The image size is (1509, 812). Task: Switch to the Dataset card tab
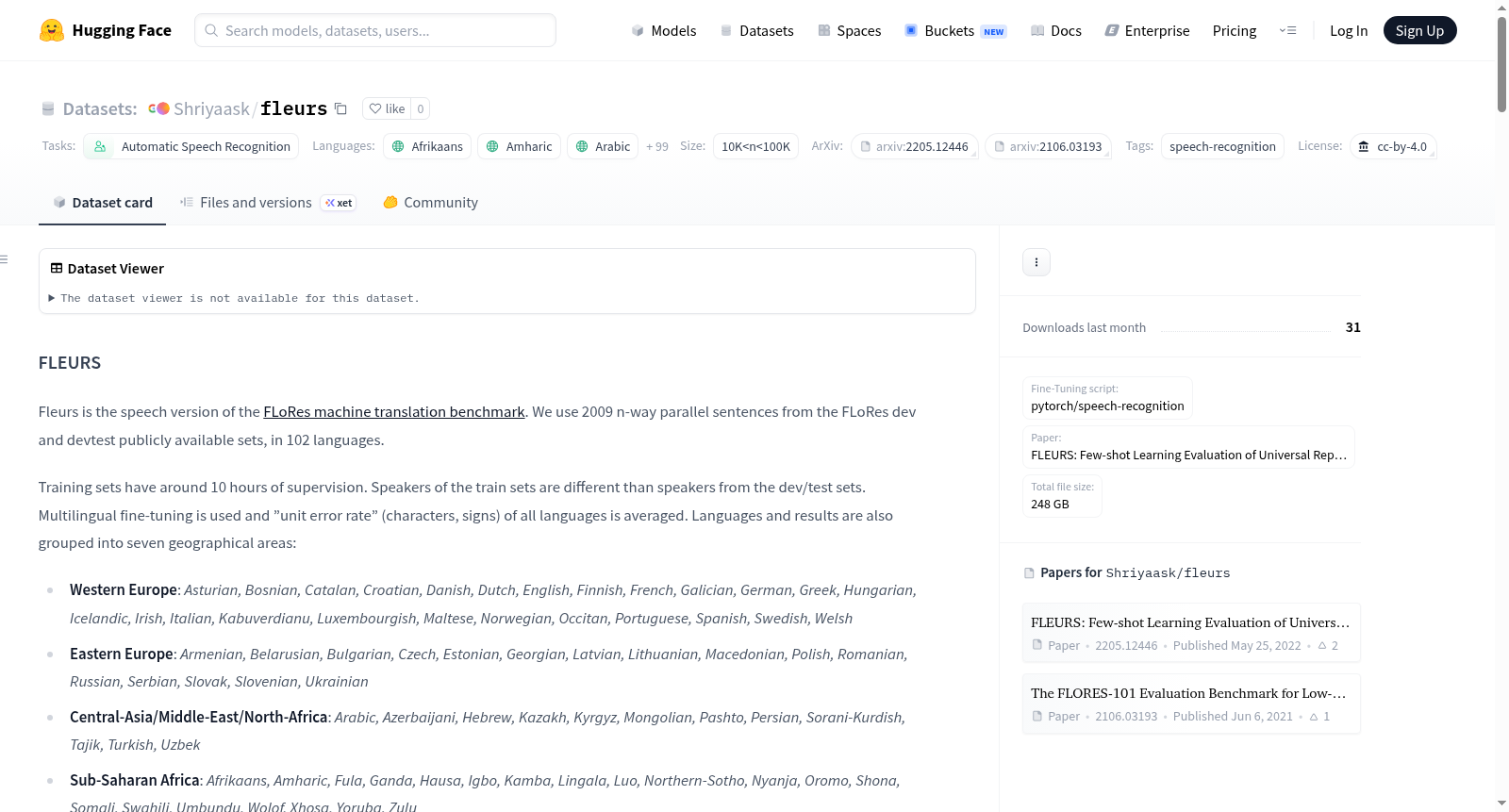coord(103,203)
